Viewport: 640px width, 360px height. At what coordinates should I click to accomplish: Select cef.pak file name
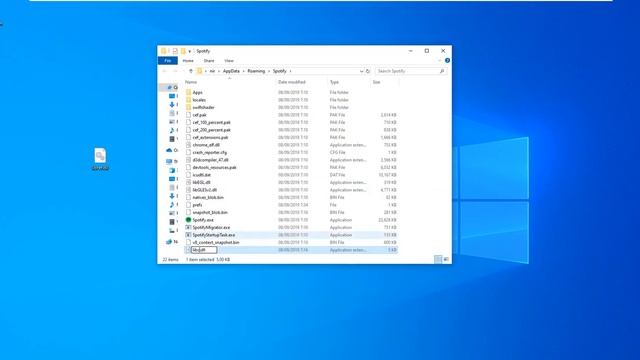click(200, 115)
